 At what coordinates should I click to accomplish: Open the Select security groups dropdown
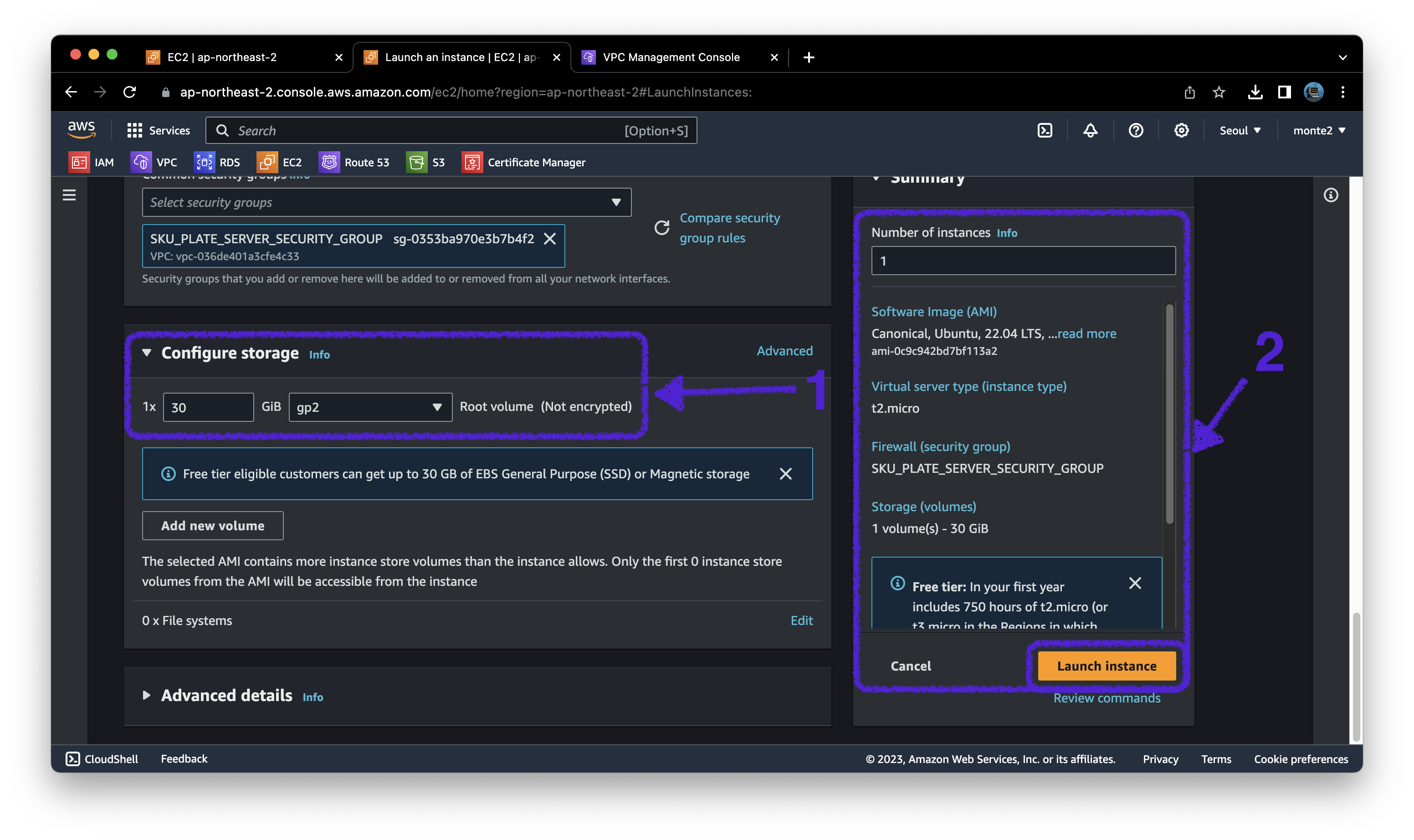[387, 202]
